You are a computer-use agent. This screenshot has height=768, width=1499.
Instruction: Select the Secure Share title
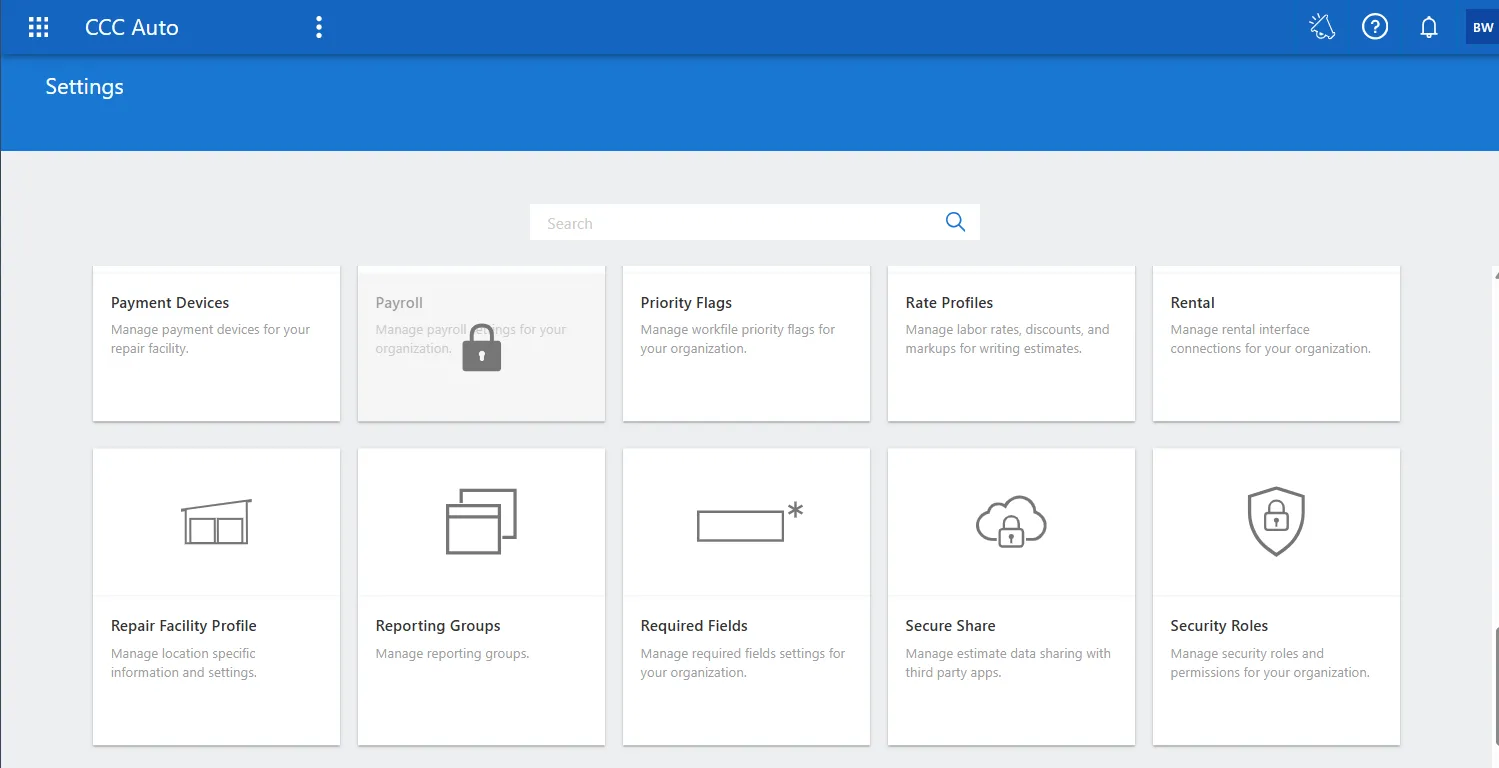coord(950,626)
